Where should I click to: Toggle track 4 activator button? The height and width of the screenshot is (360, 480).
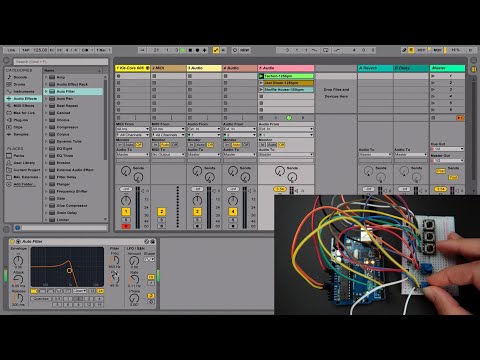pyautogui.click(x=233, y=212)
